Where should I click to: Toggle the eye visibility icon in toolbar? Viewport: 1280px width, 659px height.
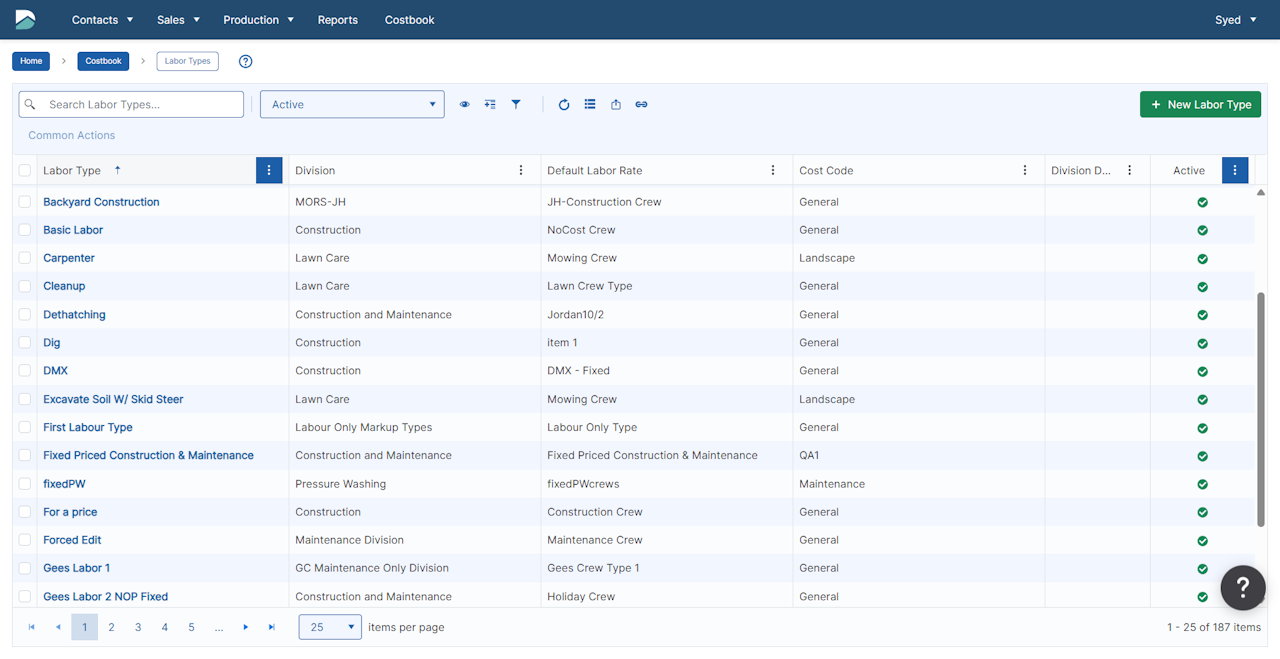464,104
